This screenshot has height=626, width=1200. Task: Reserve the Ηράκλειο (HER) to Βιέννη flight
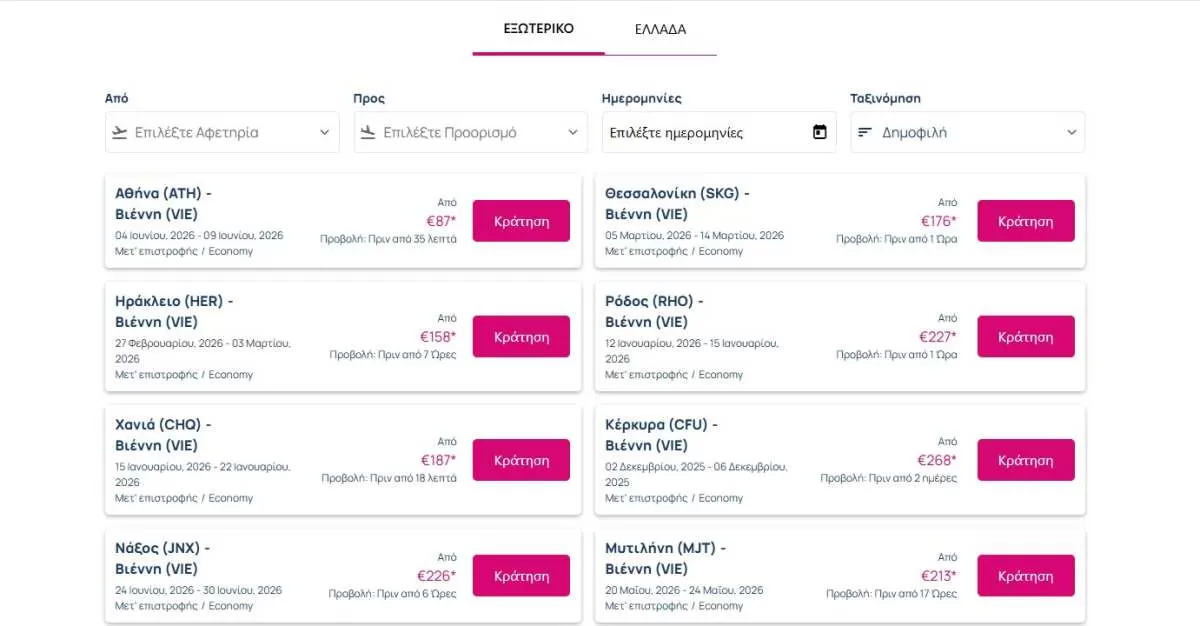(521, 337)
